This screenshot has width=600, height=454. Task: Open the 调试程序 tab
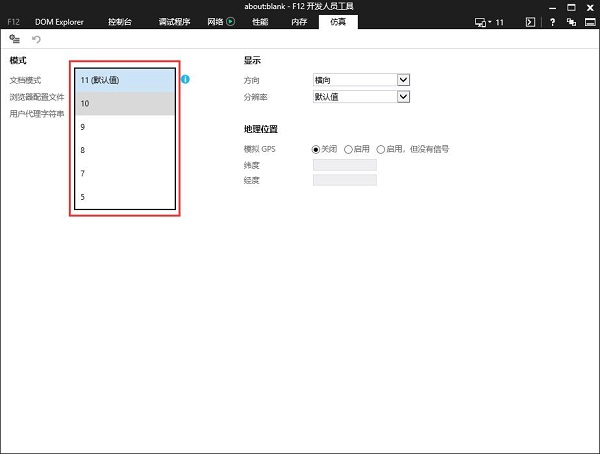click(174, 22)
